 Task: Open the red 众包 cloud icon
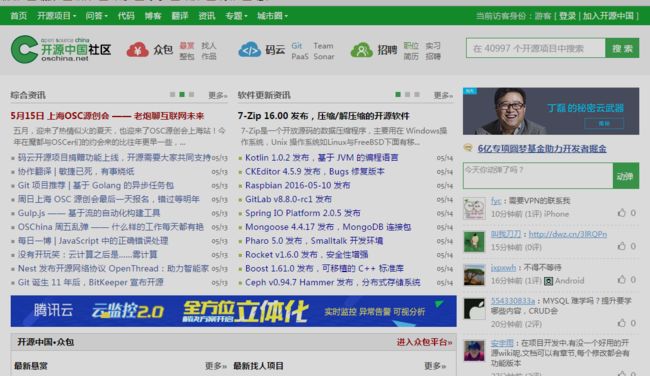click(138, 50)
